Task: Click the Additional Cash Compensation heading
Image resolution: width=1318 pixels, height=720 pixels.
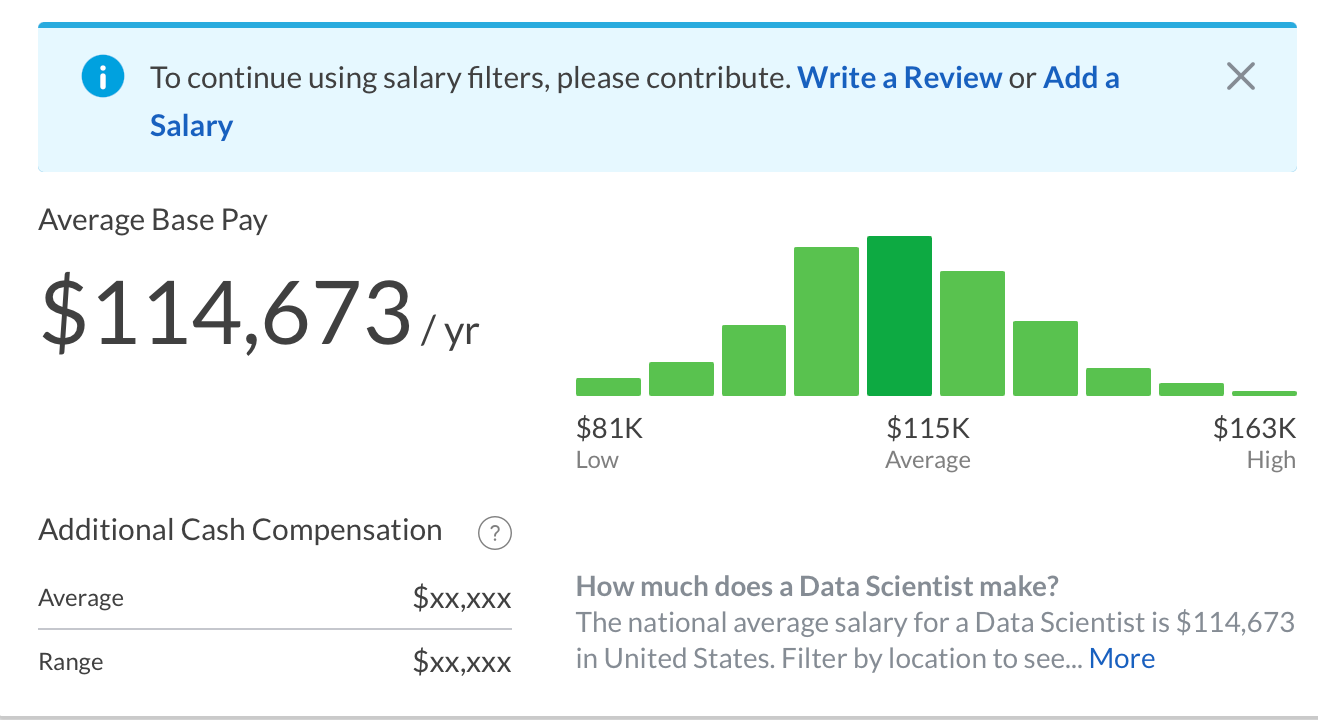Action: coord(240,529)
